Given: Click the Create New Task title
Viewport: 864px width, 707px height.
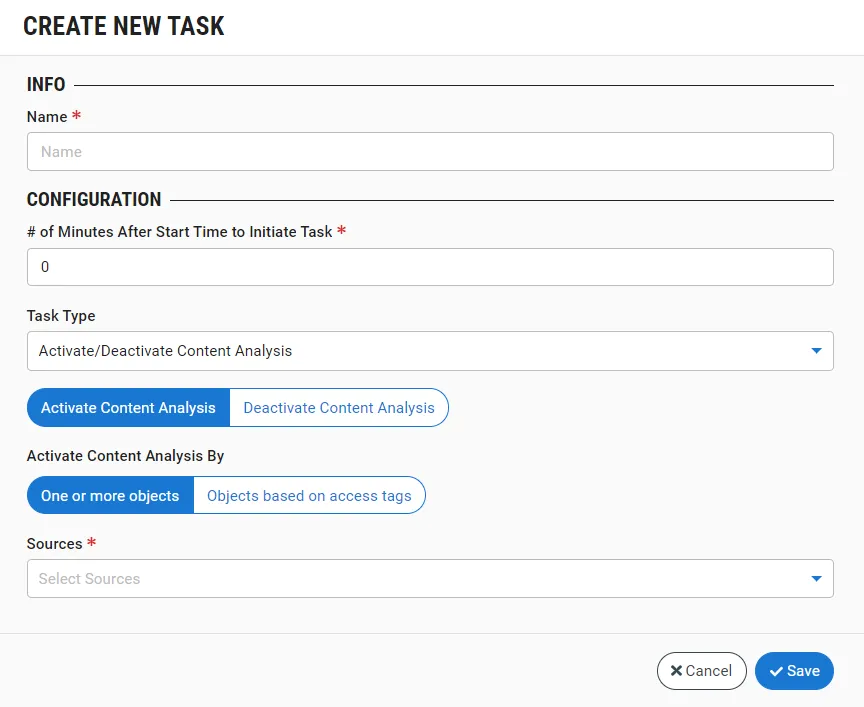Looking at the screenshot, I should [124, 26].
